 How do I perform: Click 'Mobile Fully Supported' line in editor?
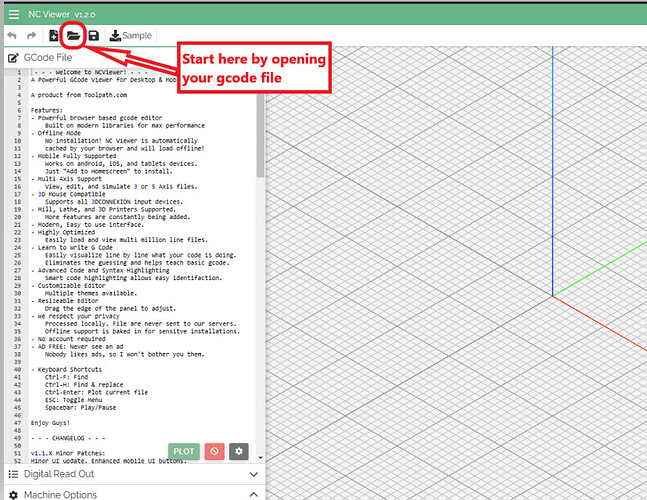[x=73, y=156]
